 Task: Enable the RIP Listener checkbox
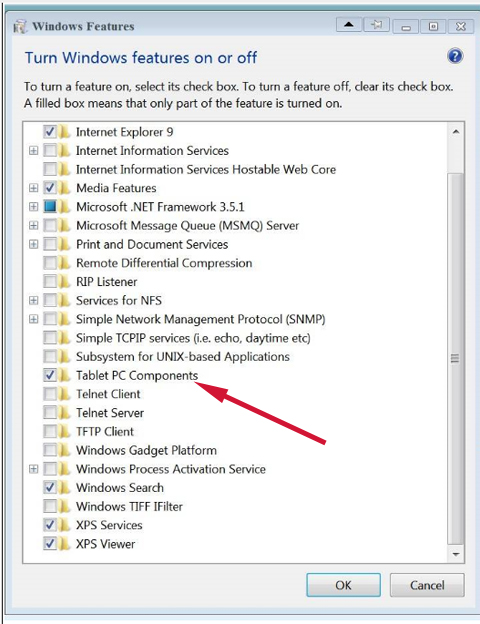click(50, 281)
